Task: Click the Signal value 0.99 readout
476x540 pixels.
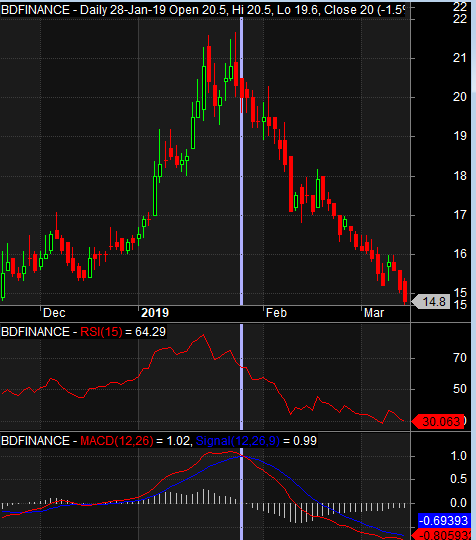Action: [x=305, y=441]
